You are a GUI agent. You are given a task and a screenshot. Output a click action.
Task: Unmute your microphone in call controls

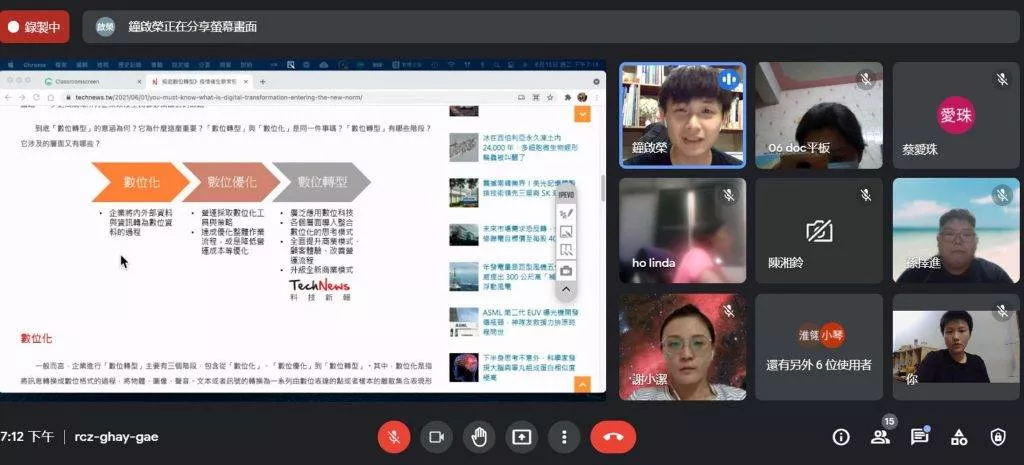[x=394, y=437]
